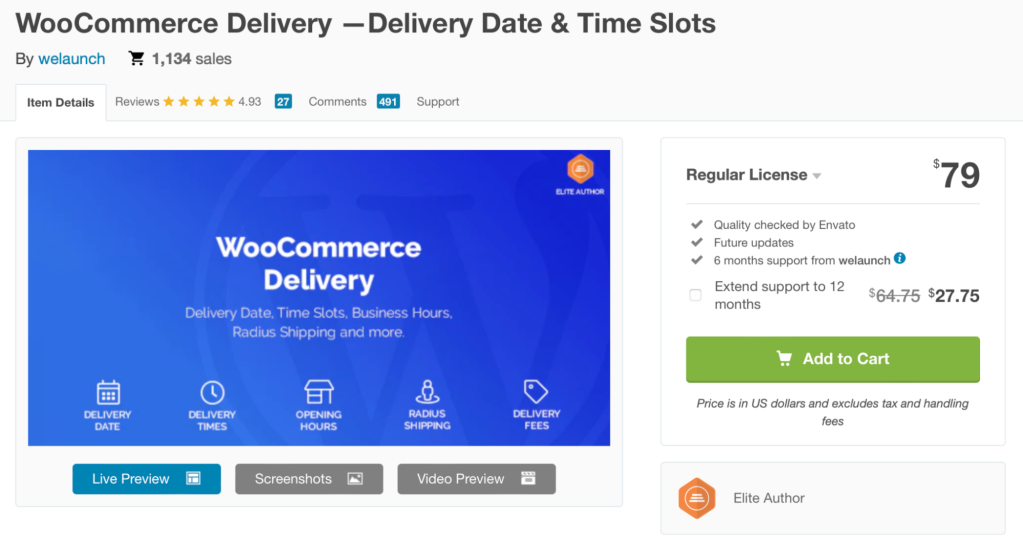Click the Add to Cart button
1023x540 pixels.
tap(832, 359)
